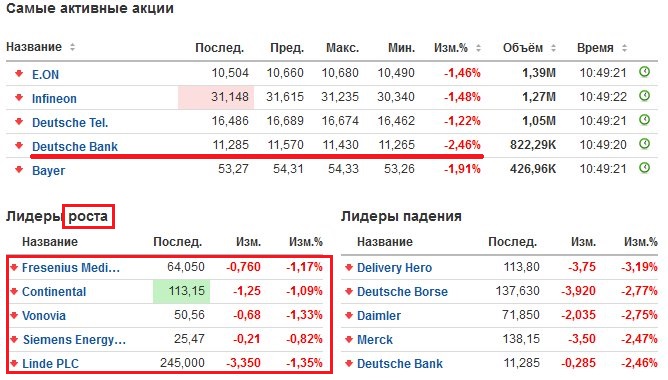
Task: Open the Continental link in Лидеры роста
Action: (54, 291)
